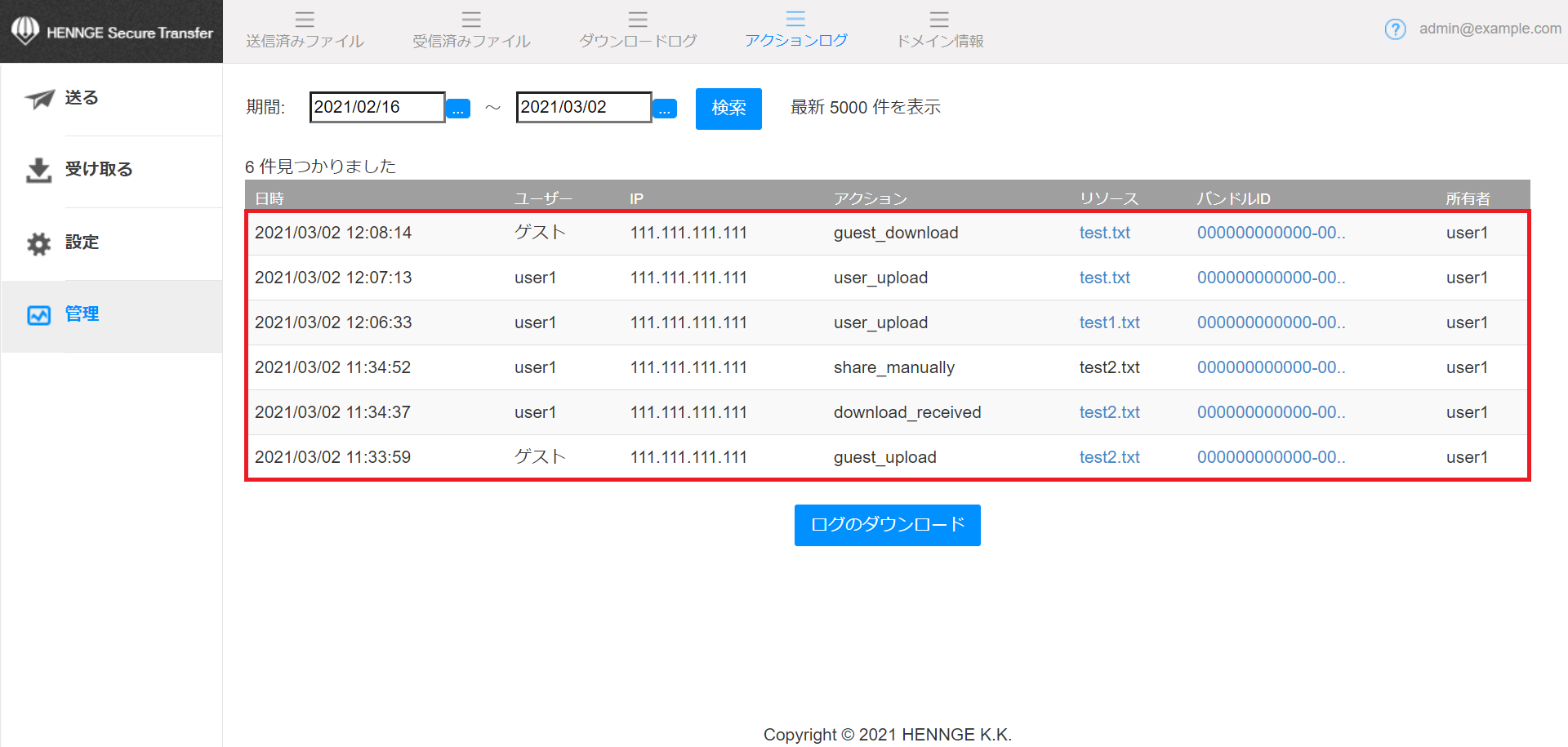The height and width of the screenshot is (747, 1568).
Task: Open bundle ID link in share_manually row
Action: (1272, 367)
